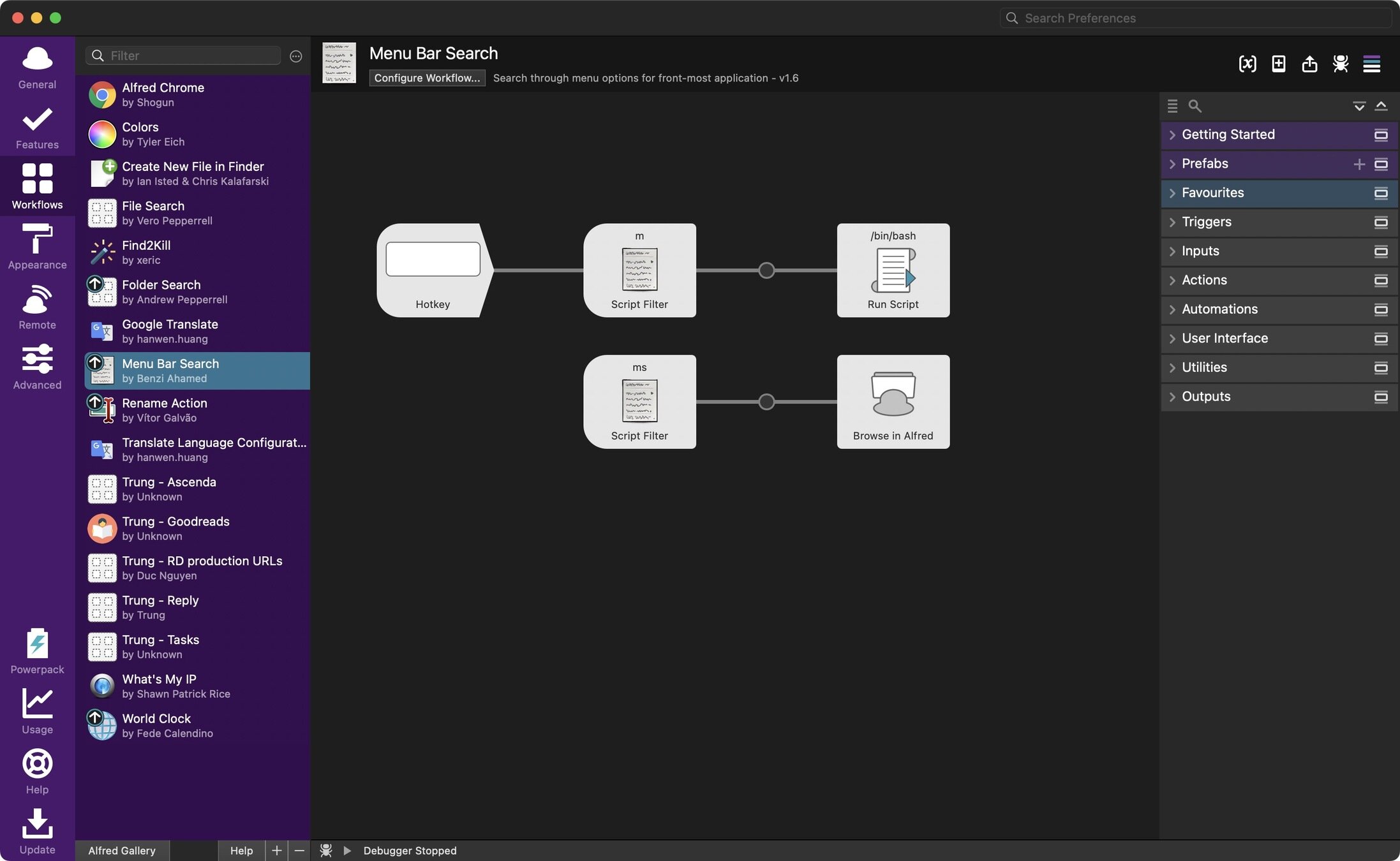Toggle the Triggers section view-mode icon
This screenshot has height=861, width=1400.
[x=1381, y=222]
